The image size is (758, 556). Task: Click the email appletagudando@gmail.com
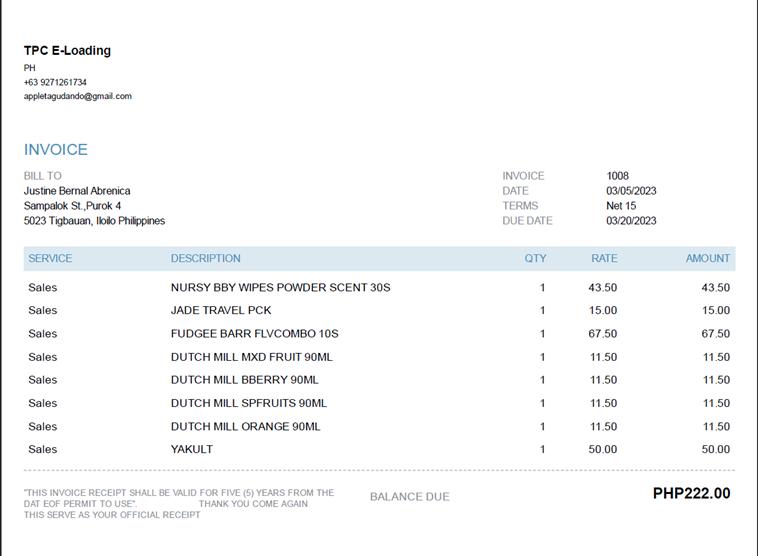pos(78,96)
